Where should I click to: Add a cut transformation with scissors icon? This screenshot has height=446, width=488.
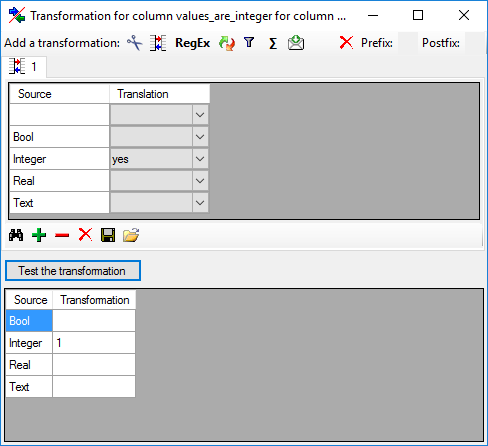[x=134, y=43]
